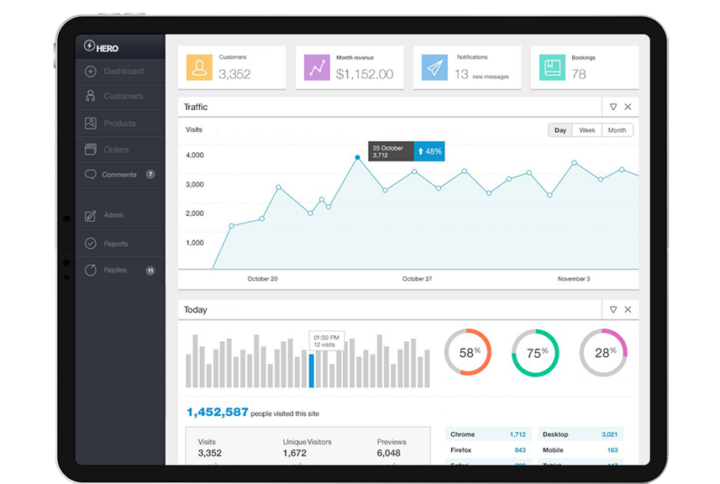Click the 58% orange donut chart

pyautogui.click(x=468, y=352)
